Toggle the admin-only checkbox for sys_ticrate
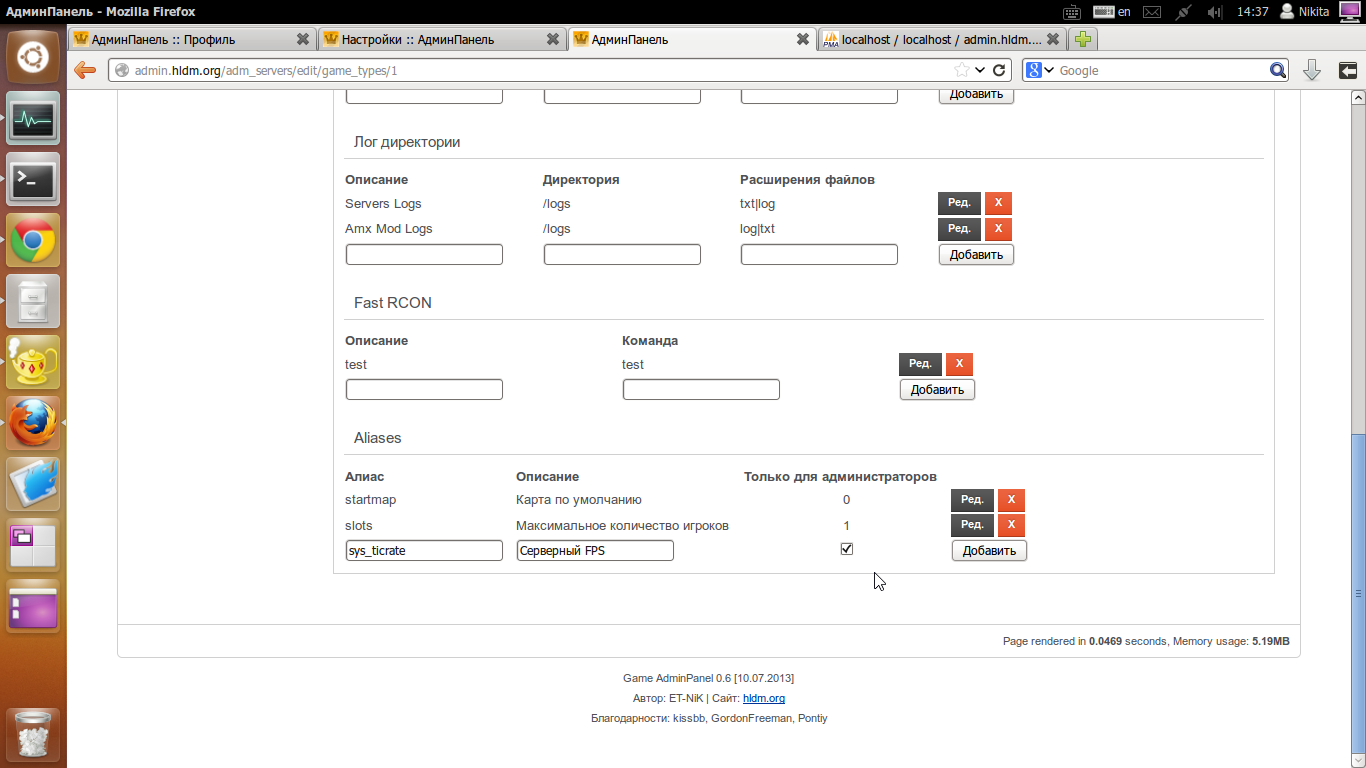Screen dimensions: 1366x768 pyautogui.click(x=847, y=549)
